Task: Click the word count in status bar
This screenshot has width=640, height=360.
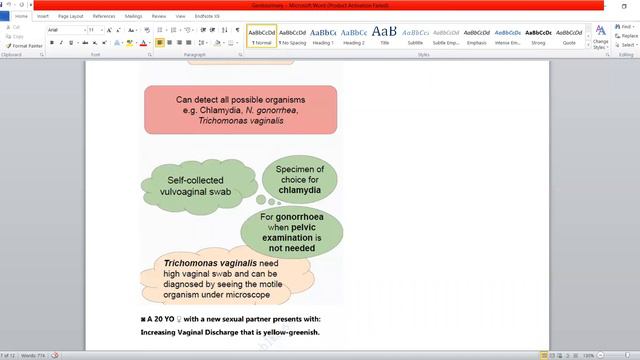Action: 33,356
